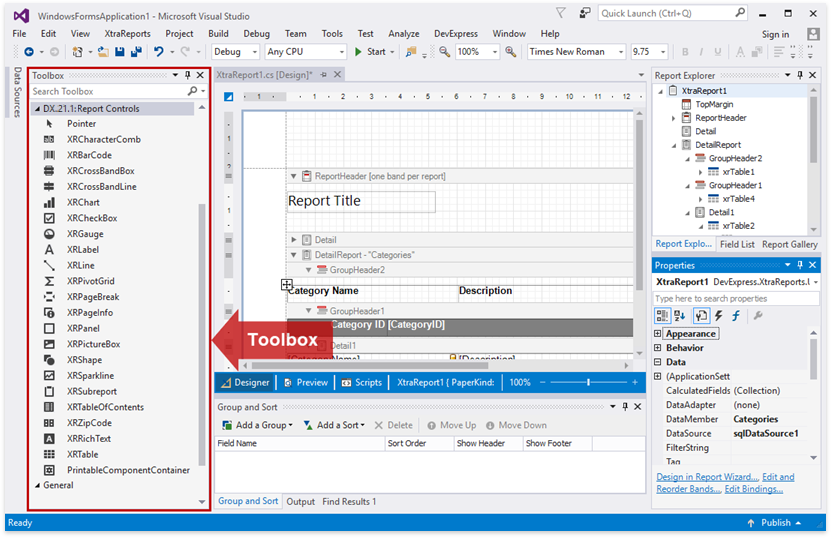Select the XRLine control
This screenshot has height=538, width=831.
(81, 266)
